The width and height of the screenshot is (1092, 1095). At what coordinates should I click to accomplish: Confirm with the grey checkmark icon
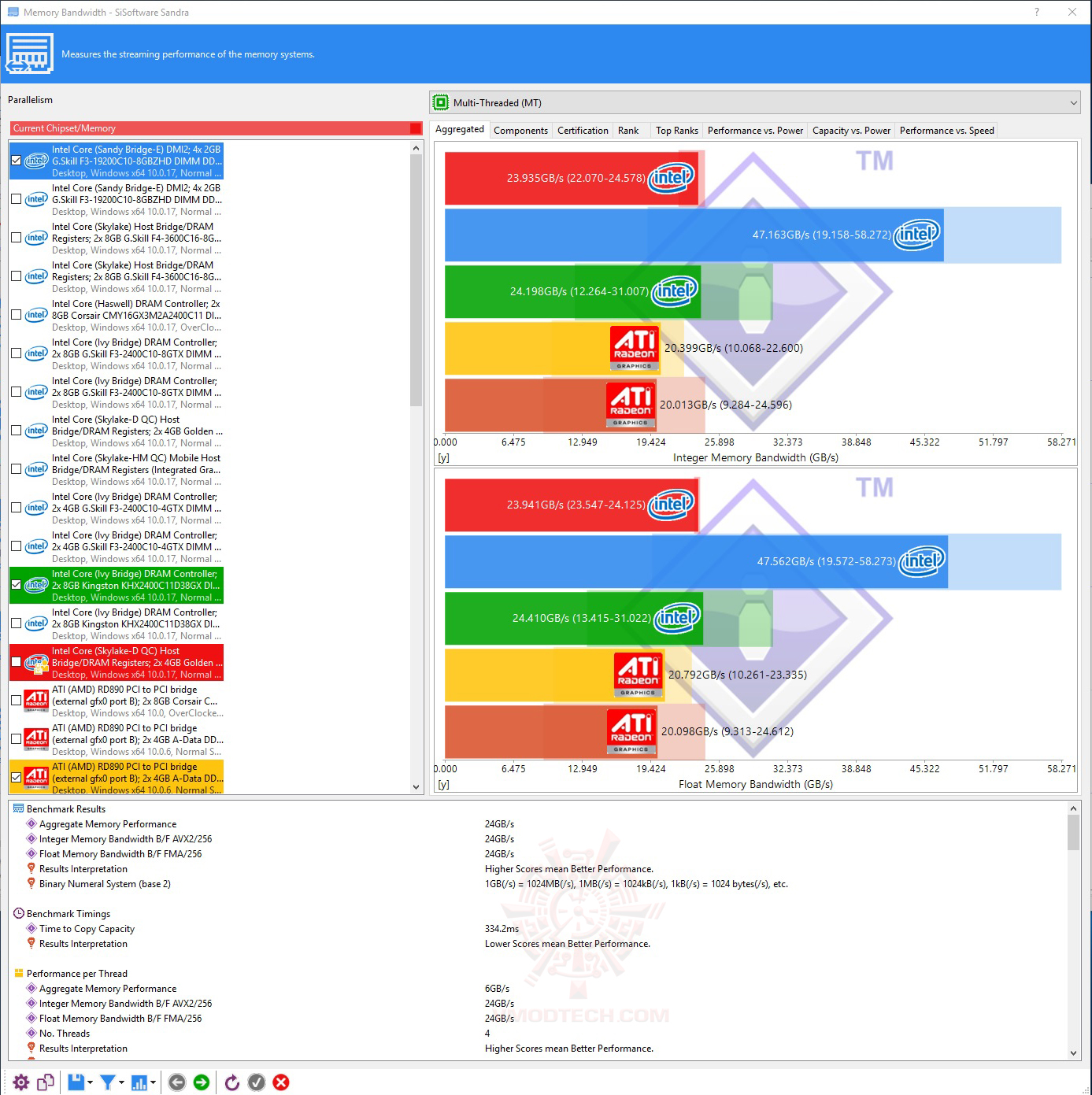coord(257,1082)
